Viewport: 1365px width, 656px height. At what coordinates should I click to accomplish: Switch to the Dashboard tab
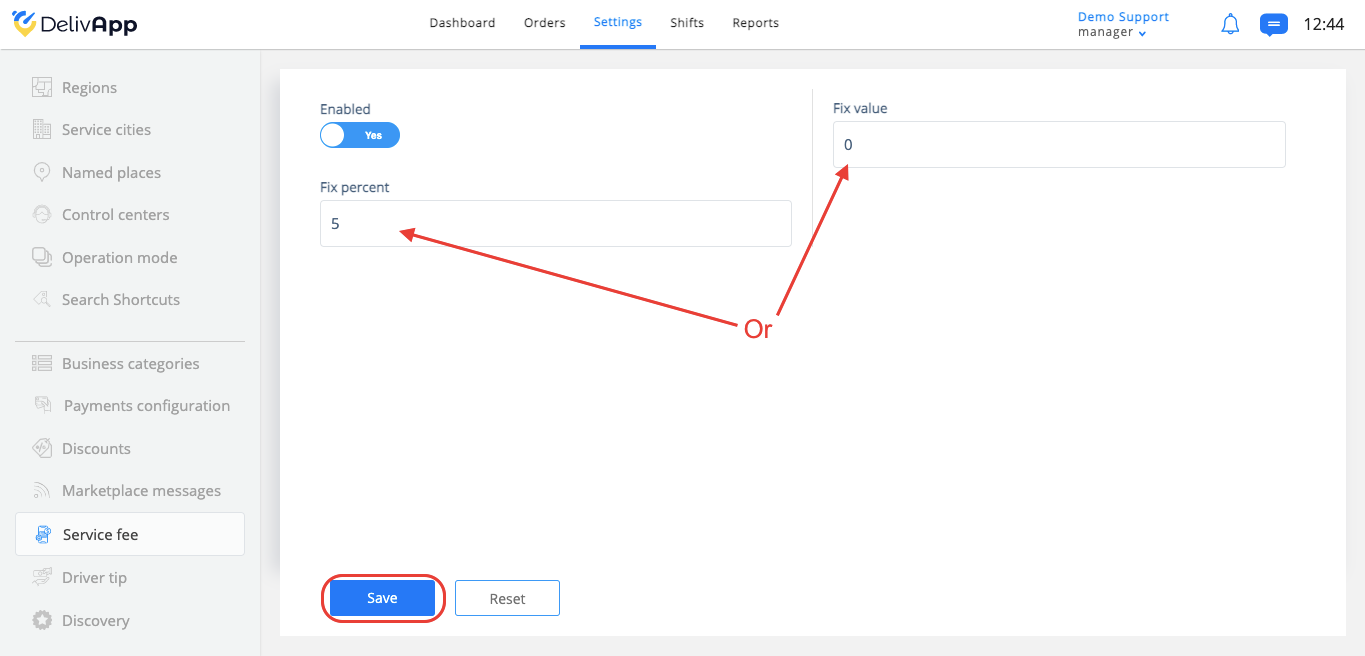point(462,23)
